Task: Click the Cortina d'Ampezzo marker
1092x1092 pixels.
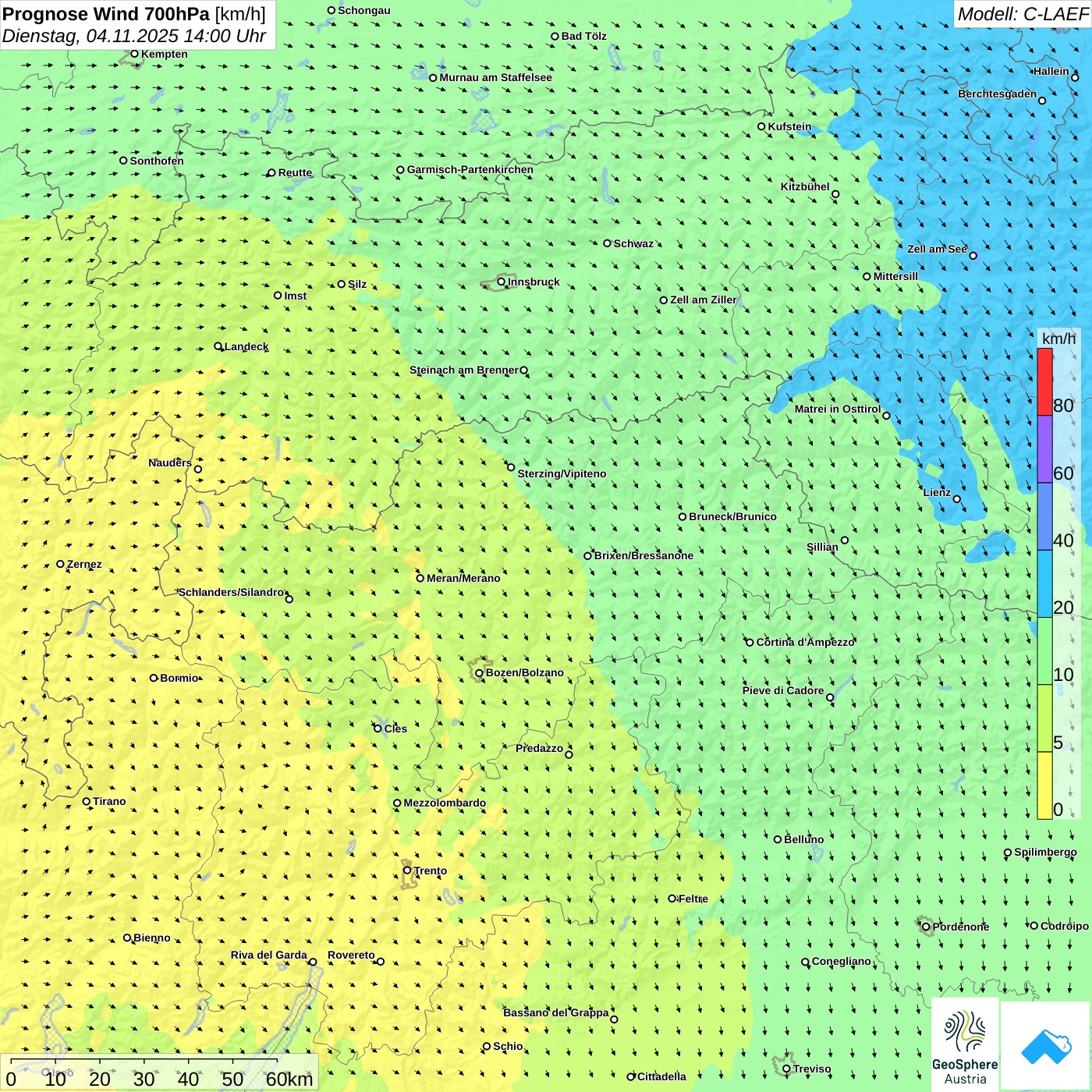Action: (750, 642)
